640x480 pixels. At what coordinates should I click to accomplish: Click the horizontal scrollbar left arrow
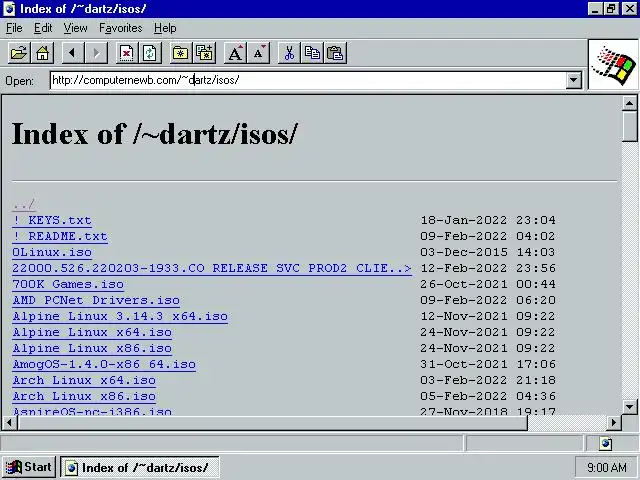tap(10, 423)
